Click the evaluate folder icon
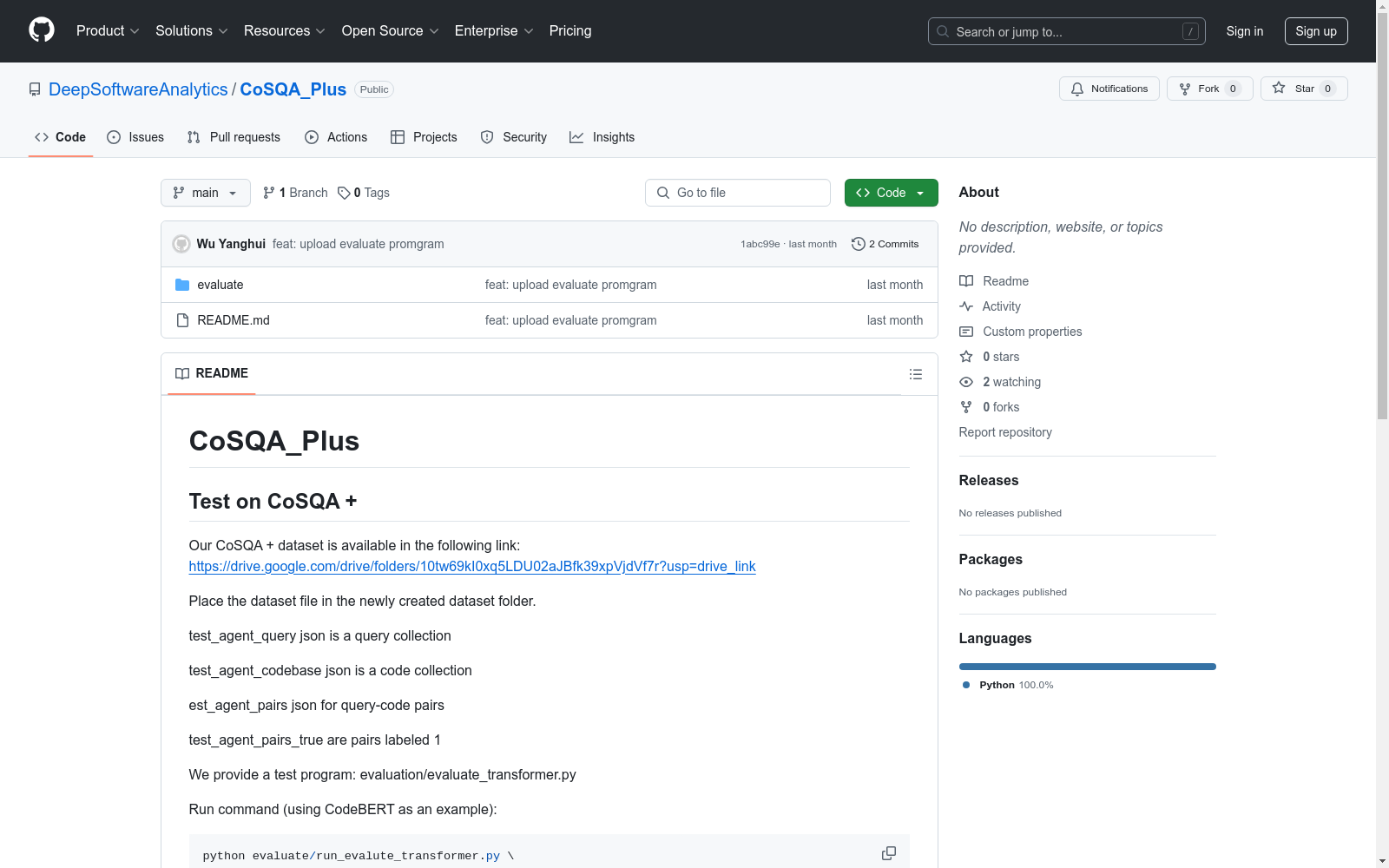 (182, 285)
